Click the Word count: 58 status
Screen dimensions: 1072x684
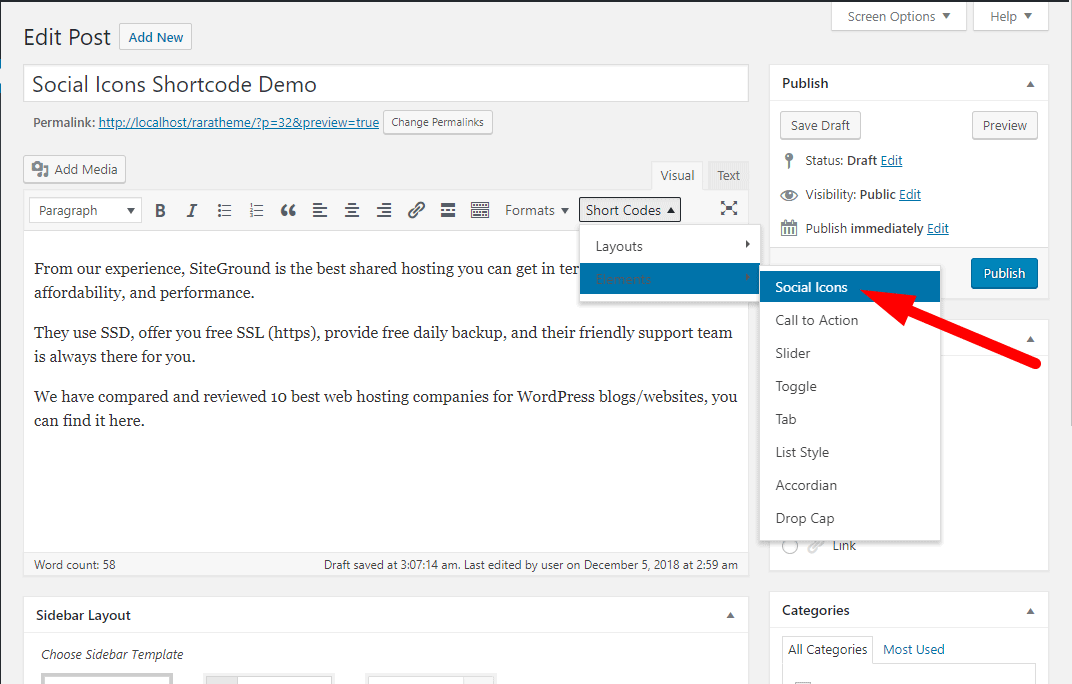tap(75, 565)
